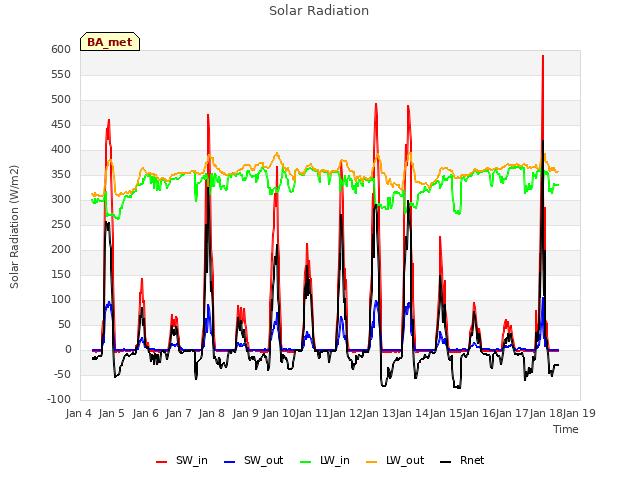Click the Jan 11 x-axis label

(x=312, y=413)
